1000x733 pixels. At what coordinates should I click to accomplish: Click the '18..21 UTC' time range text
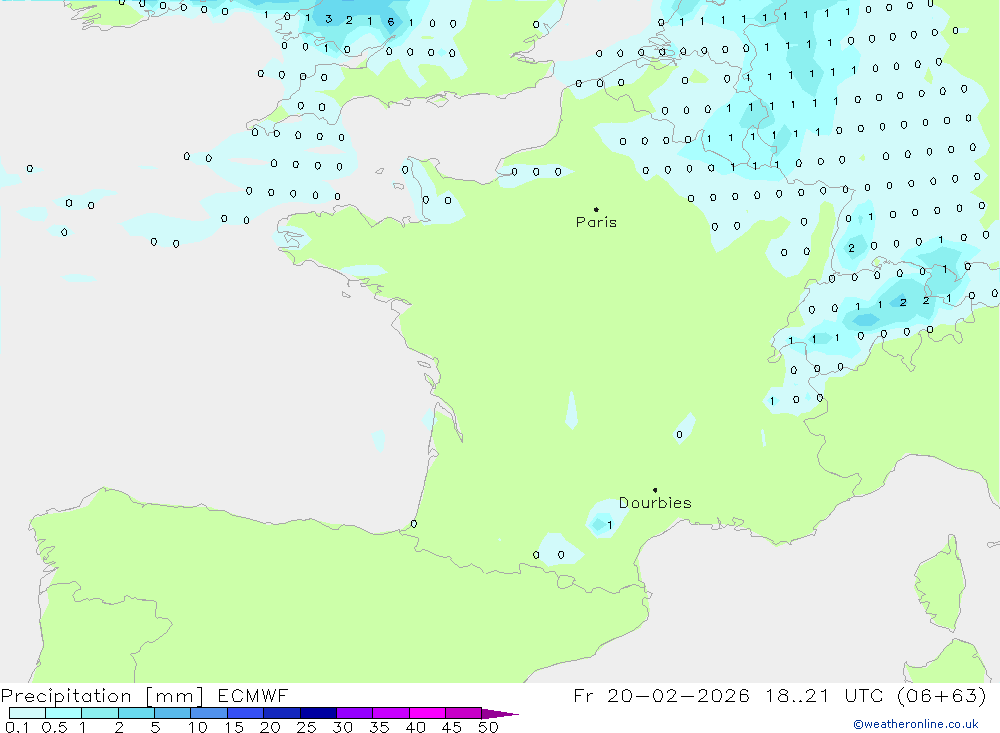pos(825,695)
